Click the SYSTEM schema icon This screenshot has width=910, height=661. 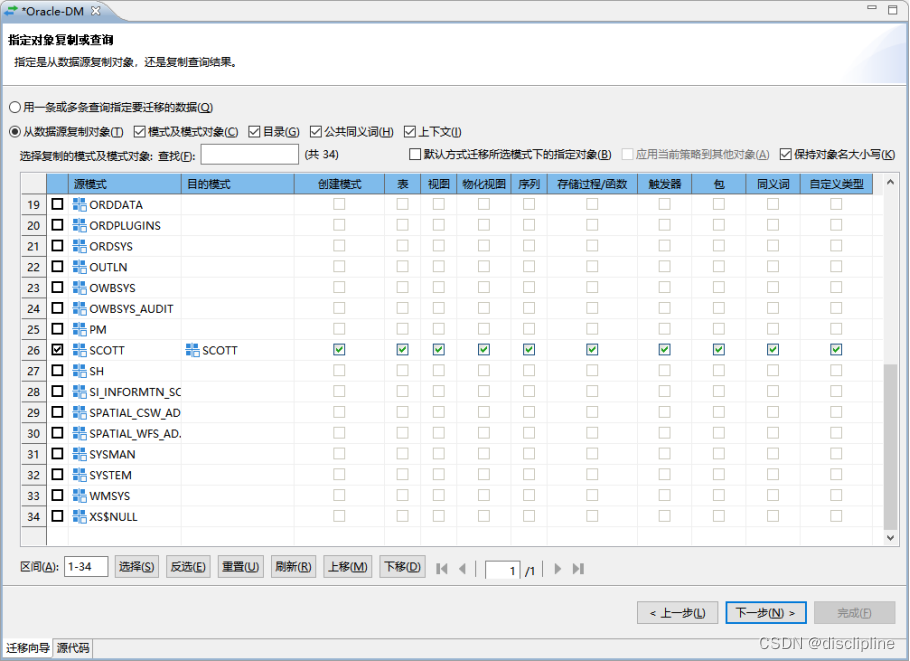[x=80, y=475]
